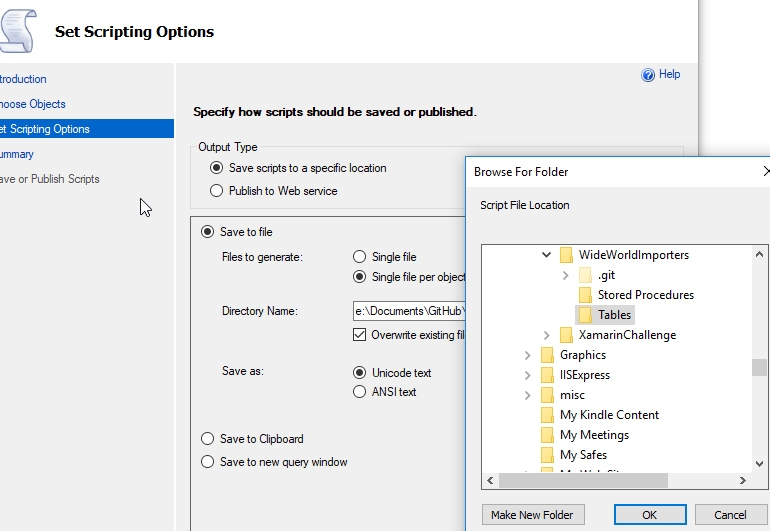This screenshot has height=531, width=770.
Task: Click the Graphics folder icon
Action: coord(547,355)
